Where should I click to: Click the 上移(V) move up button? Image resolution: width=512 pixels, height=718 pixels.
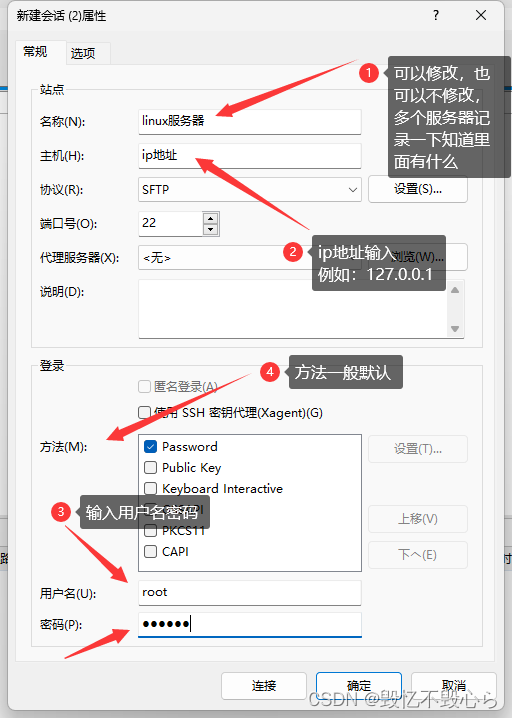click(418, 519)
